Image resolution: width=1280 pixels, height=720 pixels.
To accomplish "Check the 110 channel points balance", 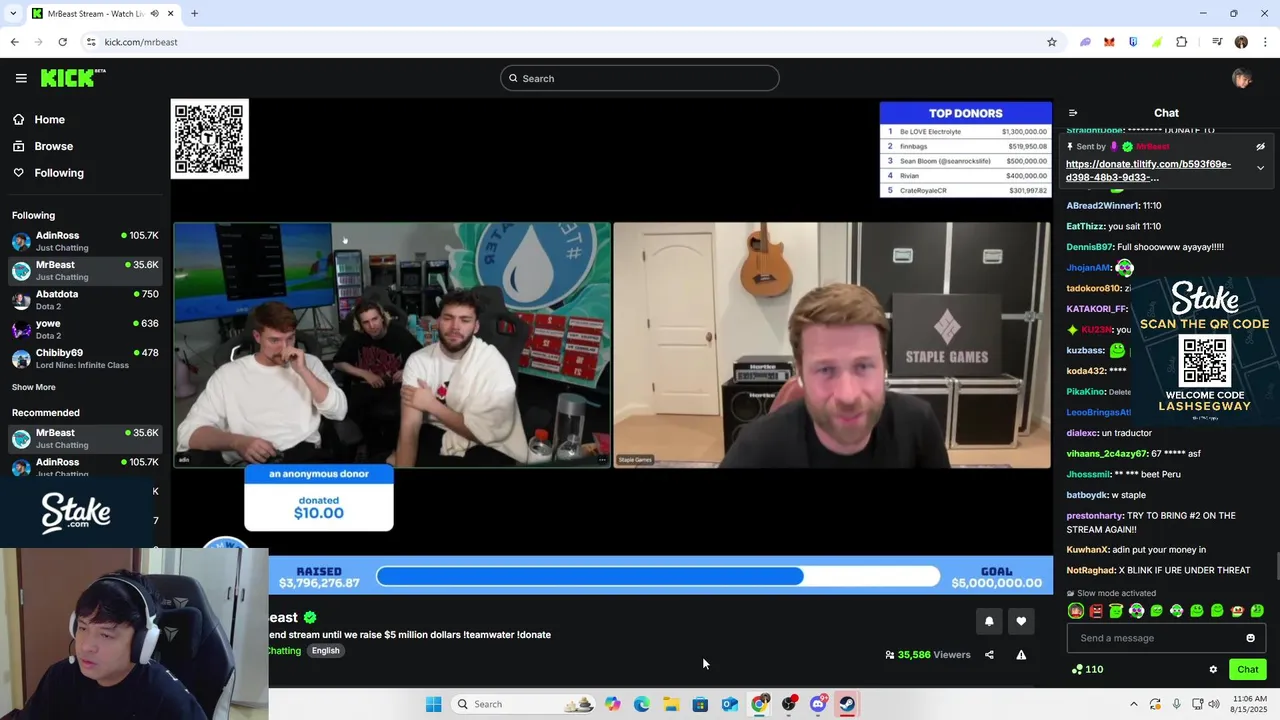I will [x=1087, y=670].
